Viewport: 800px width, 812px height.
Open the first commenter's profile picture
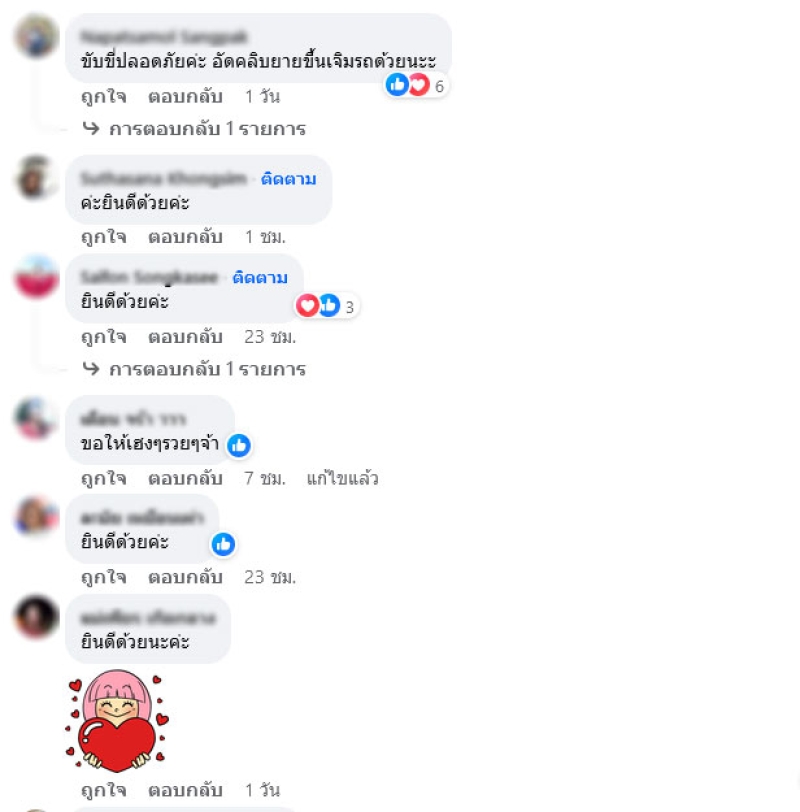tap(36, 36)
